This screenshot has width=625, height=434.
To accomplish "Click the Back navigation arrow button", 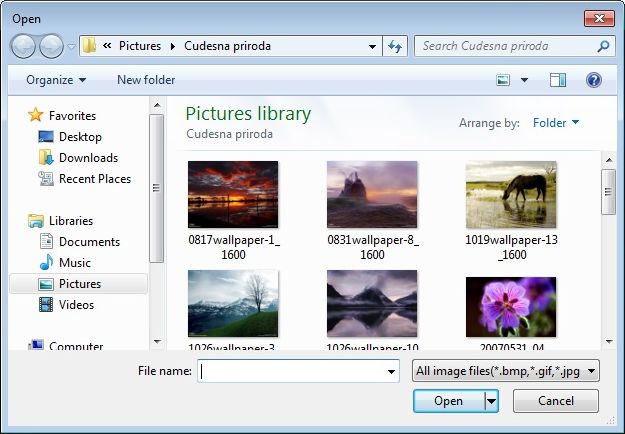I will coord(24,46).
